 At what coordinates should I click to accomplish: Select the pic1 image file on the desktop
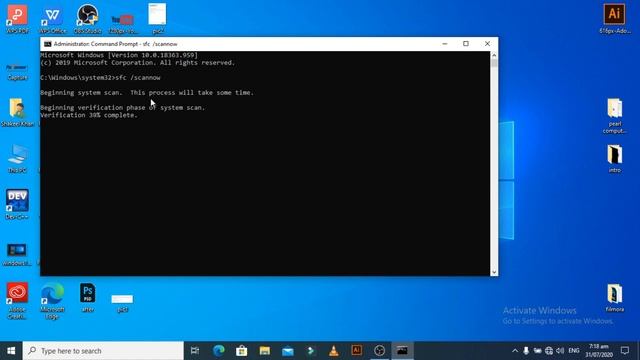[122, 303]
